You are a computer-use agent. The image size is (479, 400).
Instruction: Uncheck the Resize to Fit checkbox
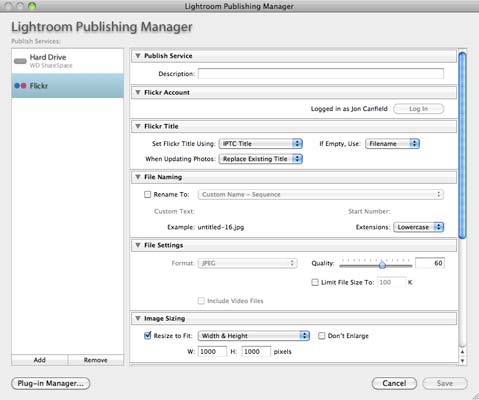pos(147,336)
